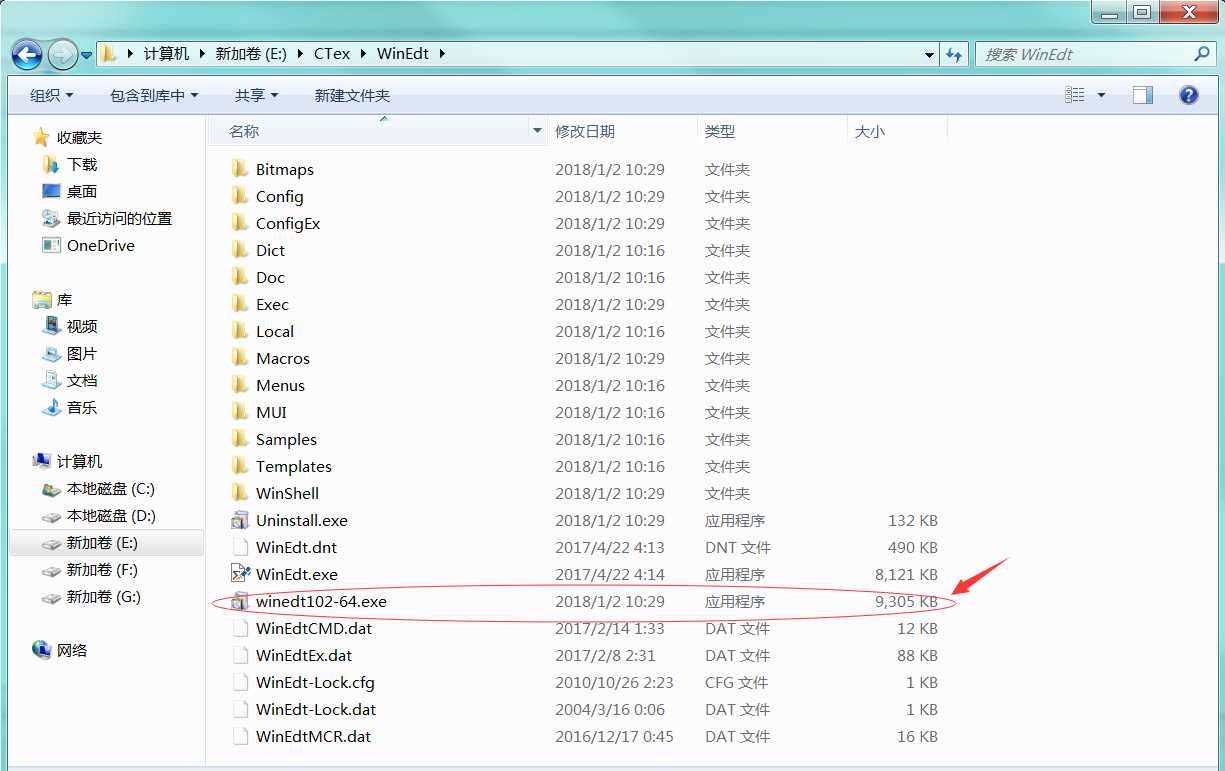Select the Templates folder icon
Screen dimensions: 1225x771
[240, 466]
